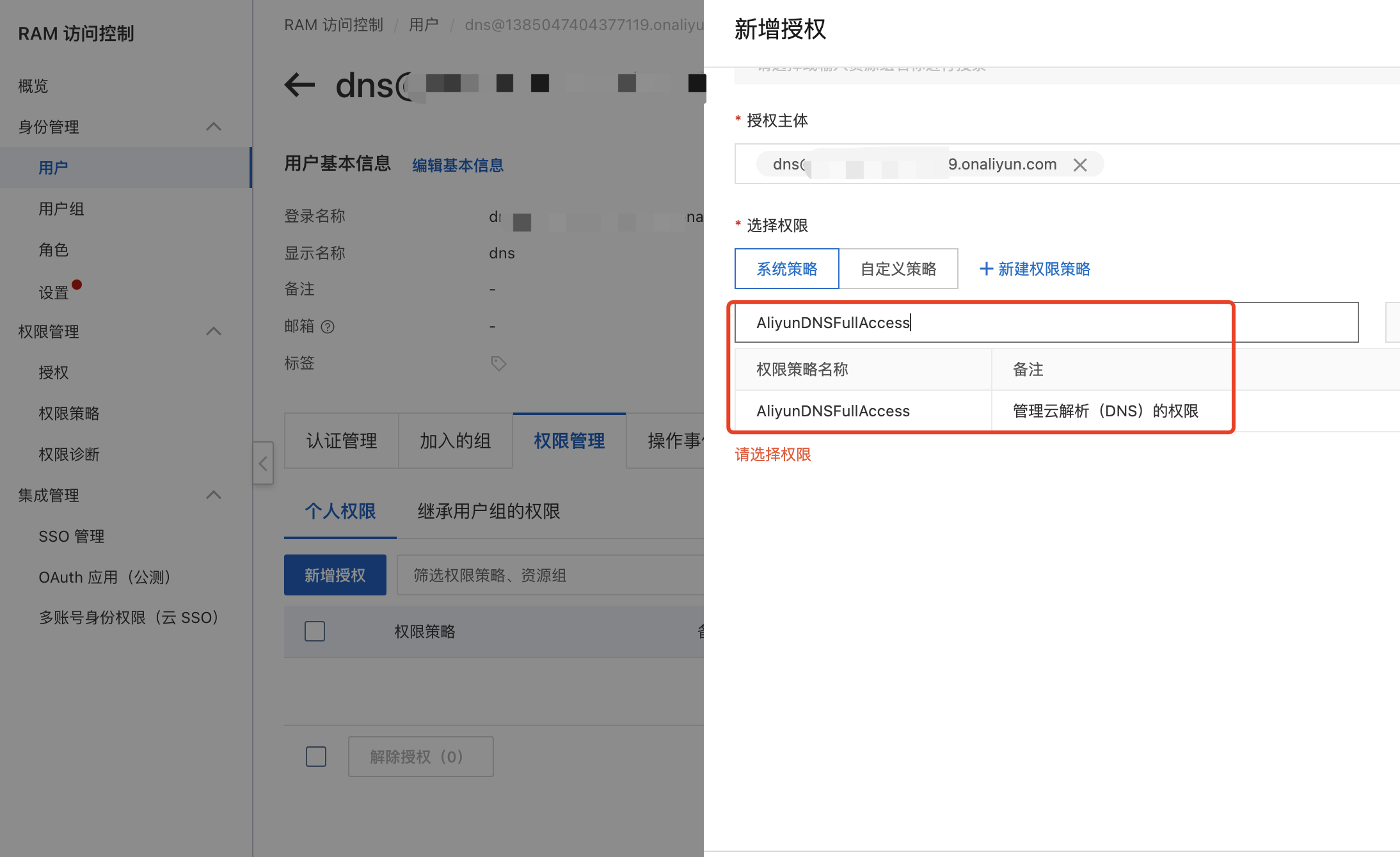The width and height of the screenshot is (1400, 857).
Task: Tick the checkbox in the 权限策略 table header
Action: [x=315, y=631]
